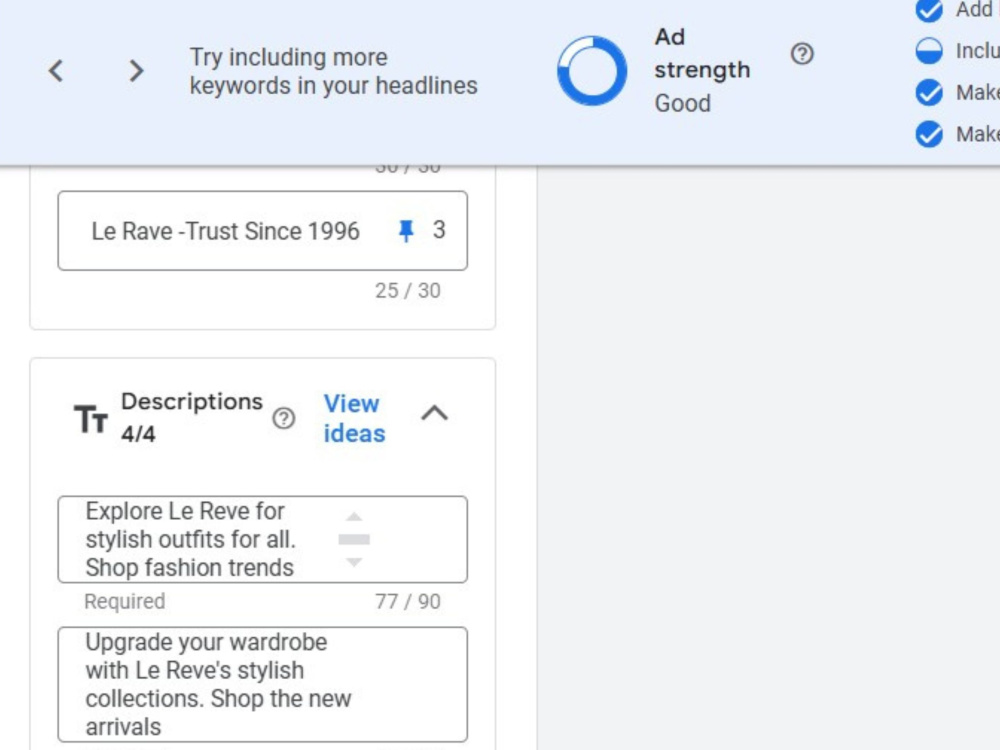The image size is (1000, 750).
Task: Click the half-filled 'Inclu' checklist icon
Action: [929, 51]
